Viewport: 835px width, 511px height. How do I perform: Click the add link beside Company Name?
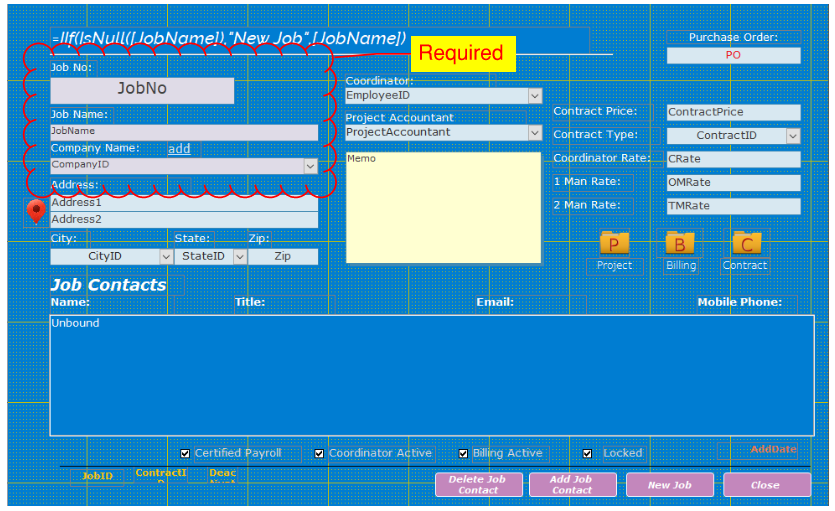pos(179,149)
